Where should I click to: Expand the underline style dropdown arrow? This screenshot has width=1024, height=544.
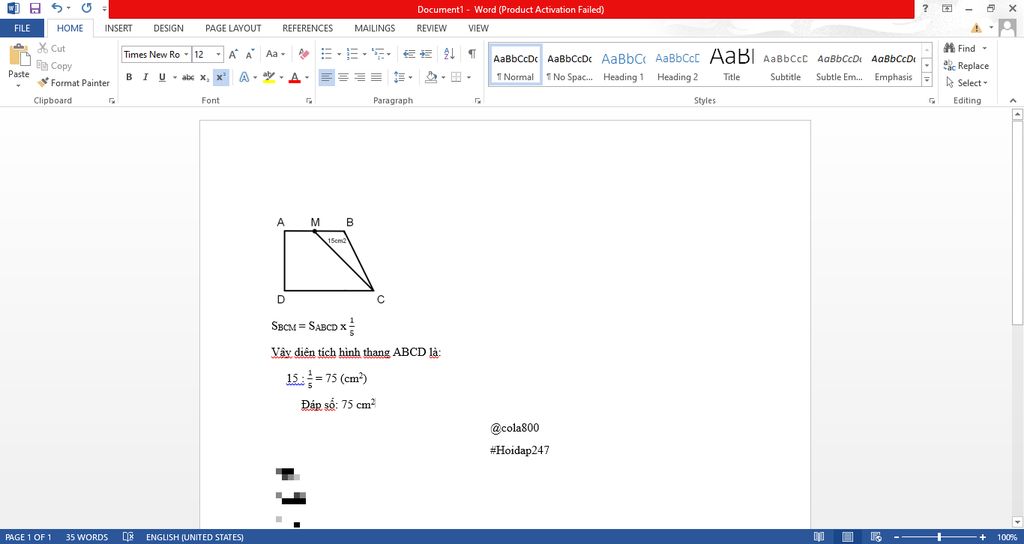pos(174,77)
